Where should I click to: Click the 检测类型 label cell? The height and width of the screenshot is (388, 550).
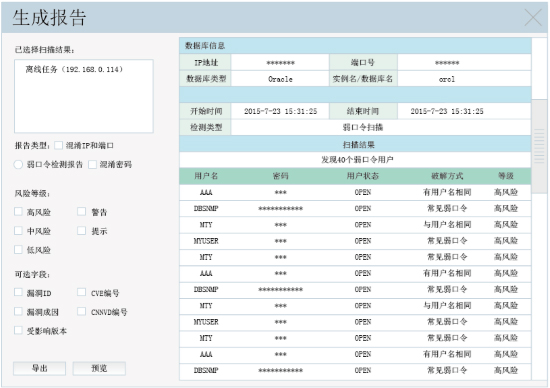click(x=205, y=127)
